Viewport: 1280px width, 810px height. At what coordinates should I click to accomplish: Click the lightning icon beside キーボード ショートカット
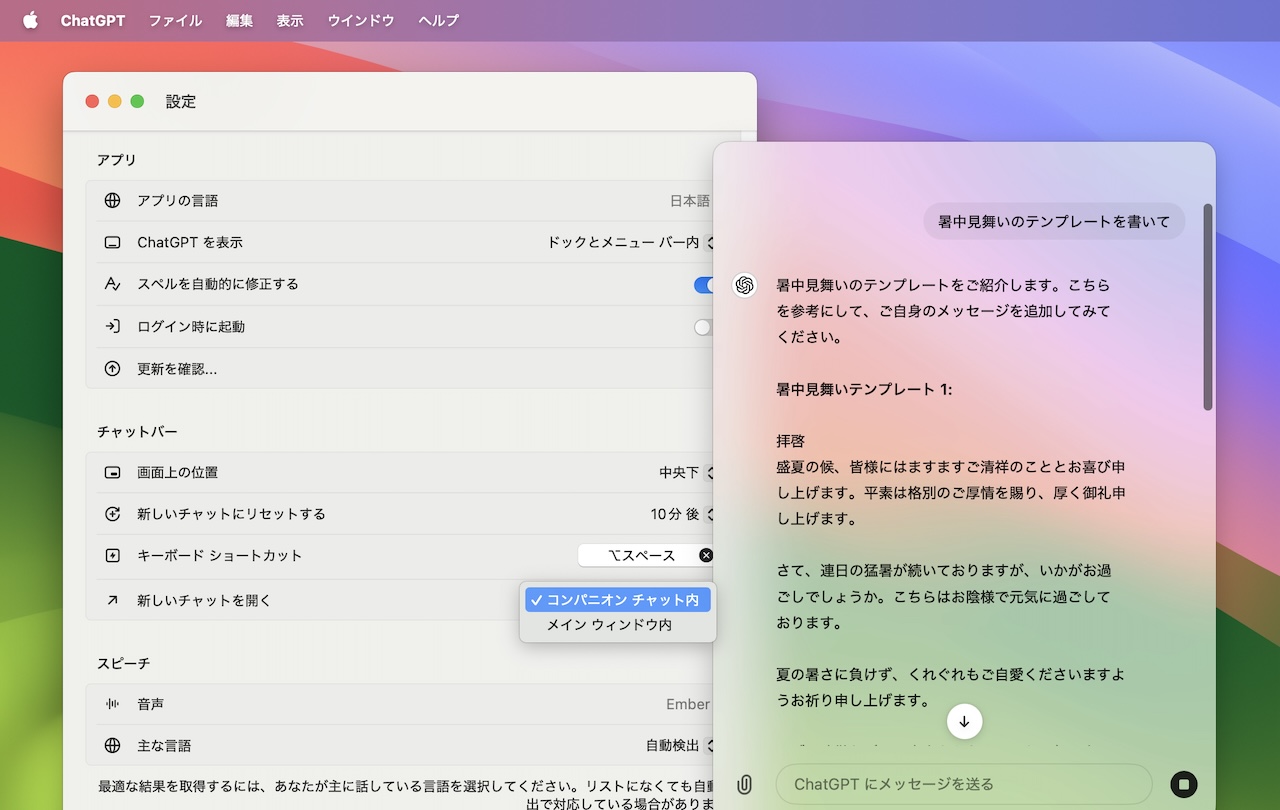112,556
